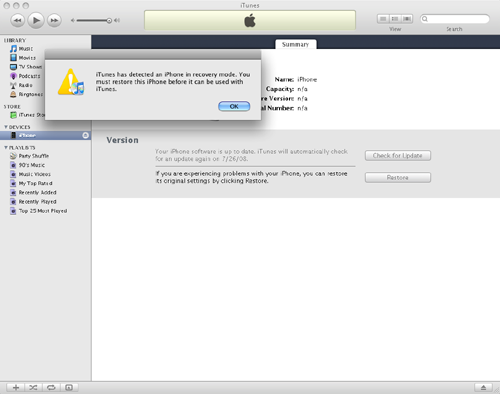Click the Play button
500x394 pixels.
36,20
